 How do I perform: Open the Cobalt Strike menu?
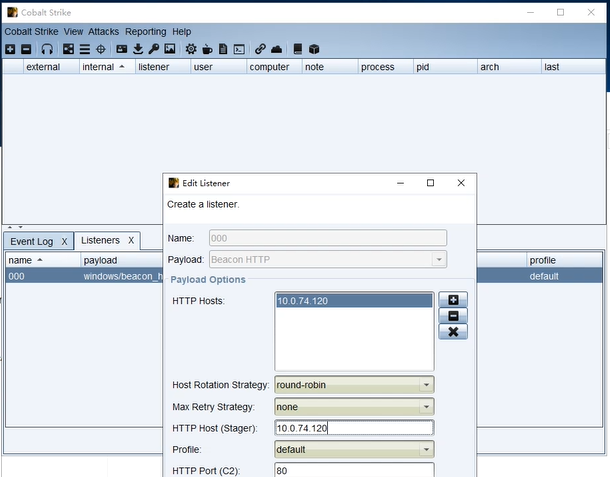coord(32,32)
